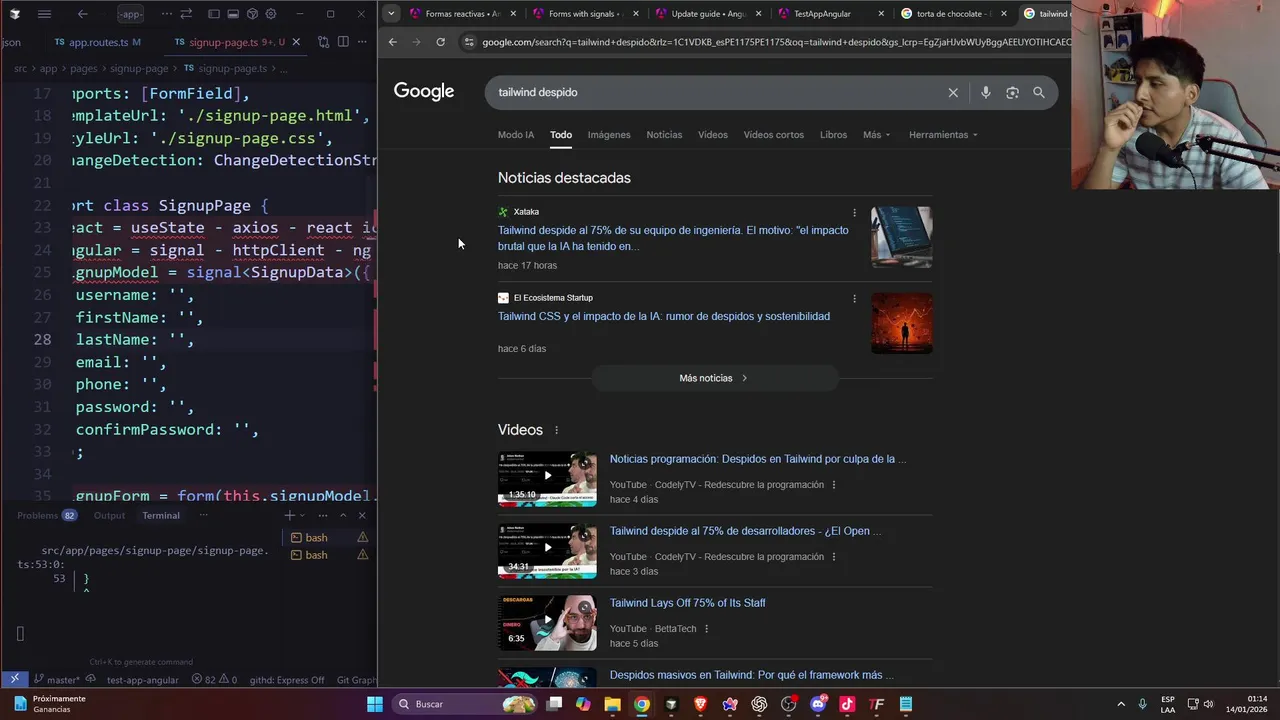The width and height of the screenshot is (1280, 720).
Task: Click 'pages' in the editor breadcrumb
Action: [x=83, y=68]
